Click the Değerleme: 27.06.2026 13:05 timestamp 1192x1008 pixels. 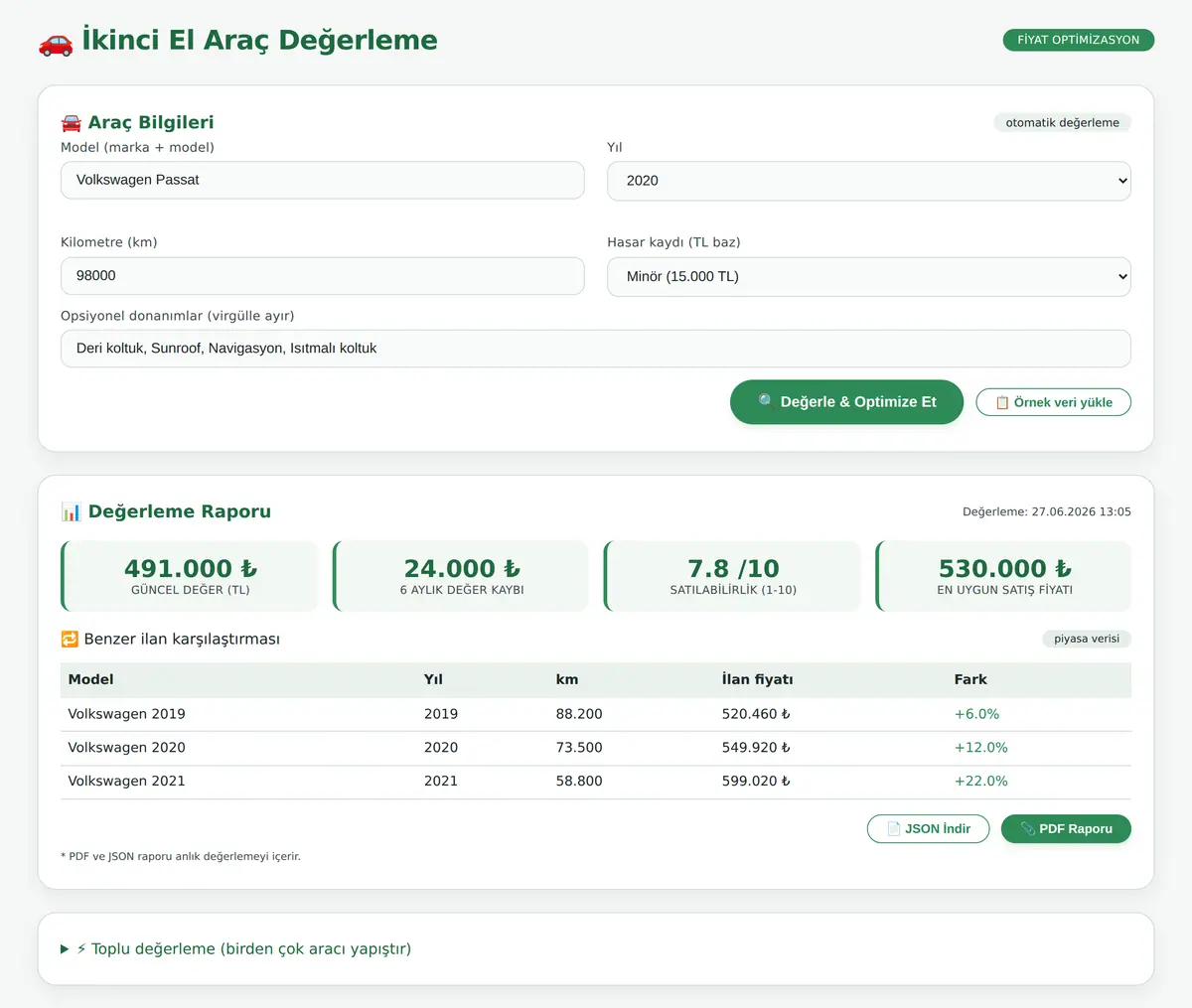coord(1047,512)
